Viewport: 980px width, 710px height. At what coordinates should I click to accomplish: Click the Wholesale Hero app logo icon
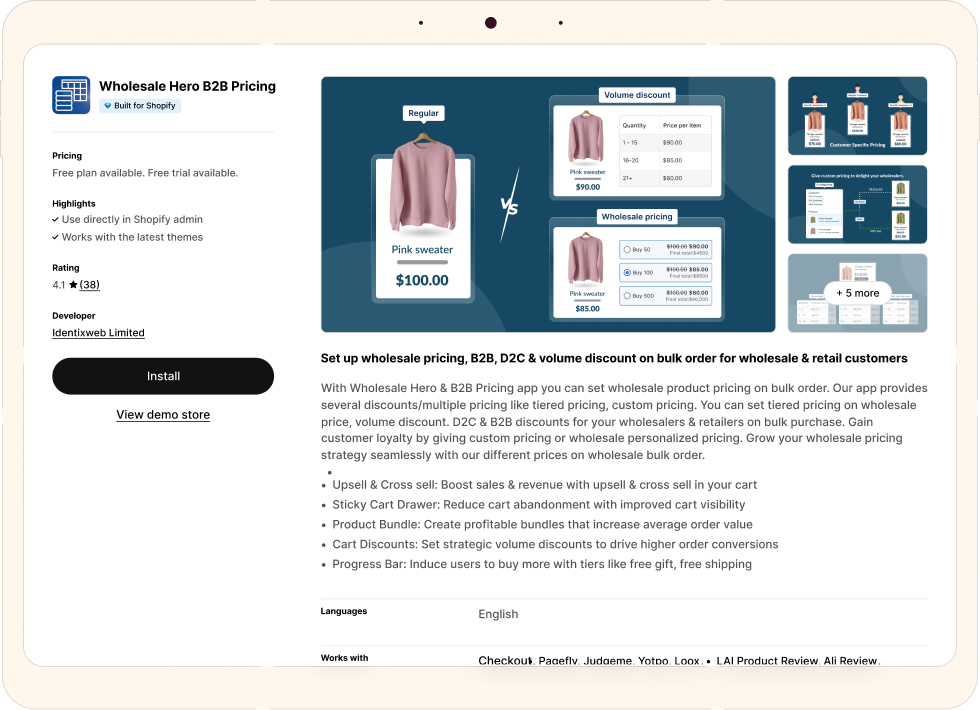[x=71, y=95]
